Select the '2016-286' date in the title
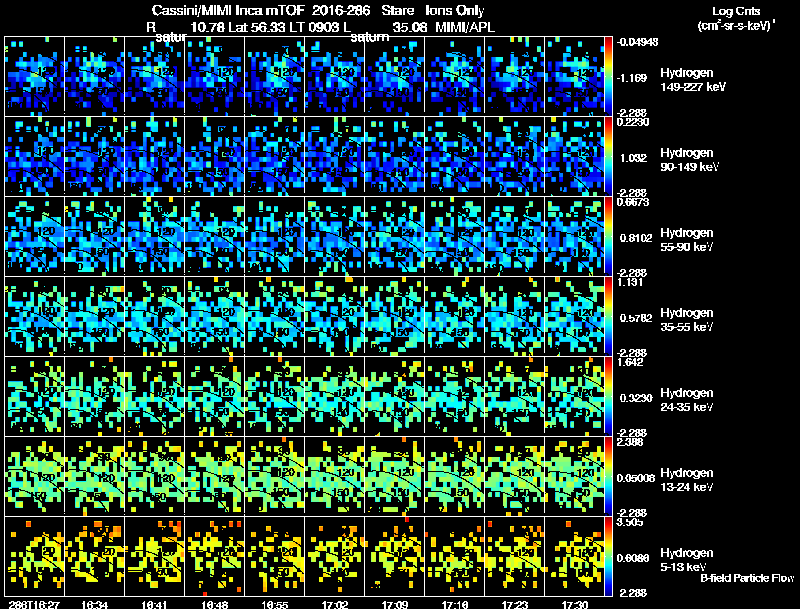 click(x=341, y=11)
